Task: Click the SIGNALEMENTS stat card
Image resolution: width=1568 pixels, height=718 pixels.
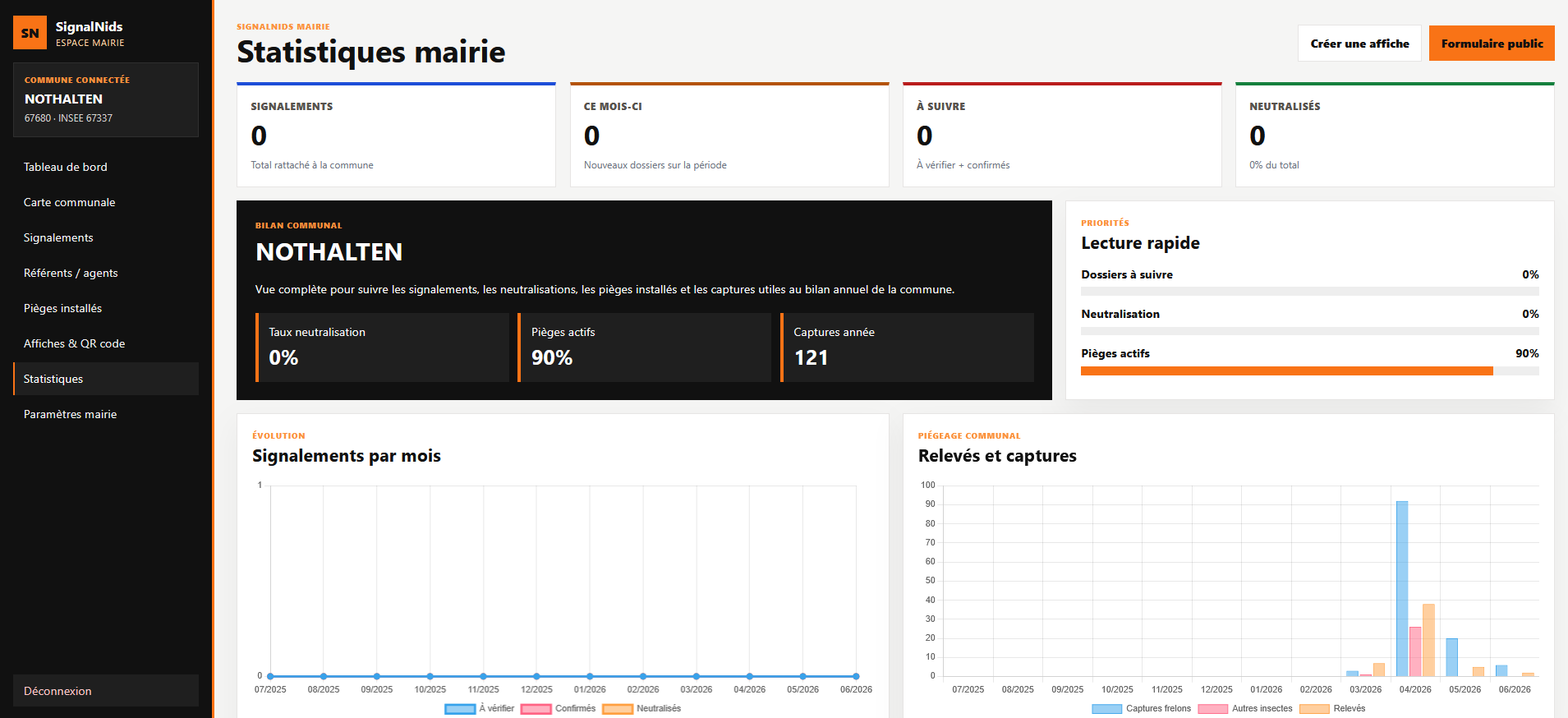Action: pyautogui.click(x=396, y=135)
